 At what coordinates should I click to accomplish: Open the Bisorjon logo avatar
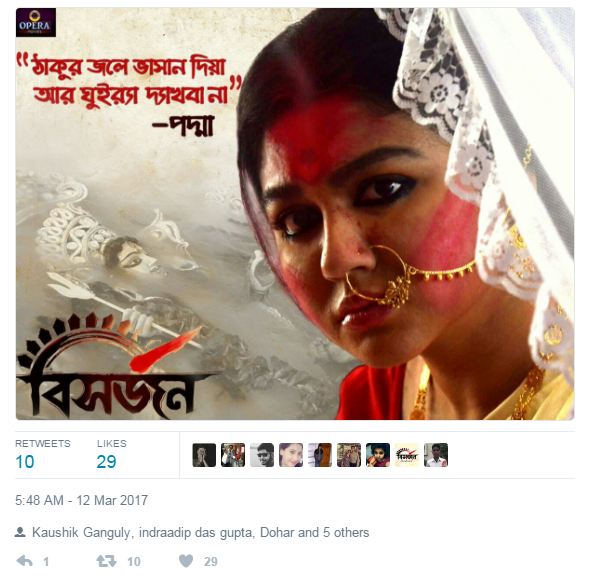(407, 455)
